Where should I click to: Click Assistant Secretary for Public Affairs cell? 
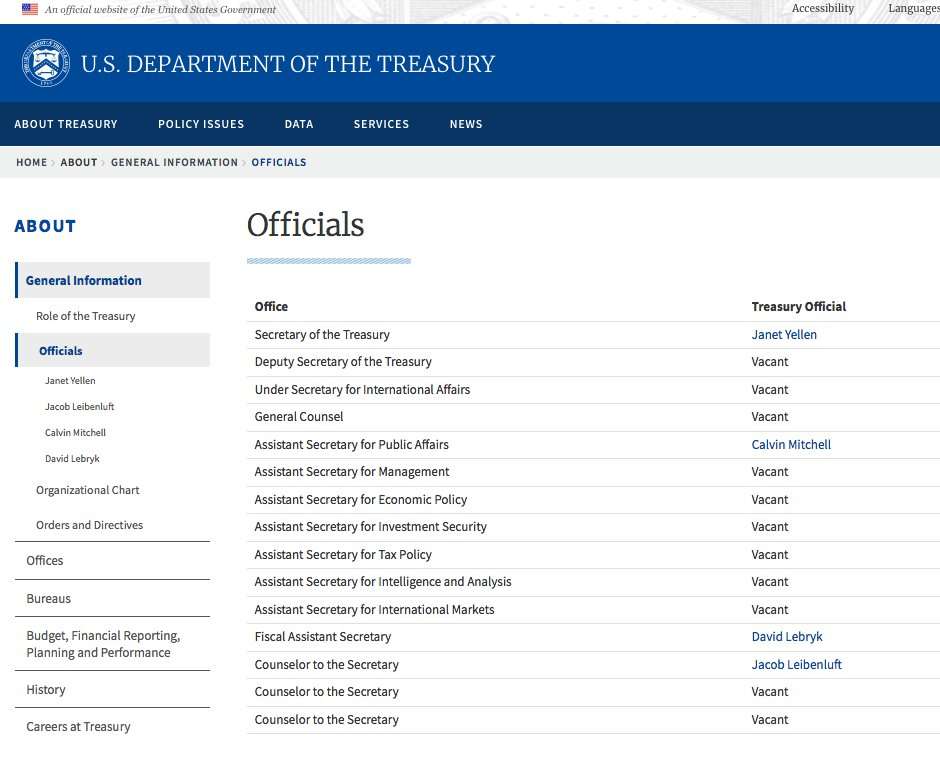click(x=351, y=444)
